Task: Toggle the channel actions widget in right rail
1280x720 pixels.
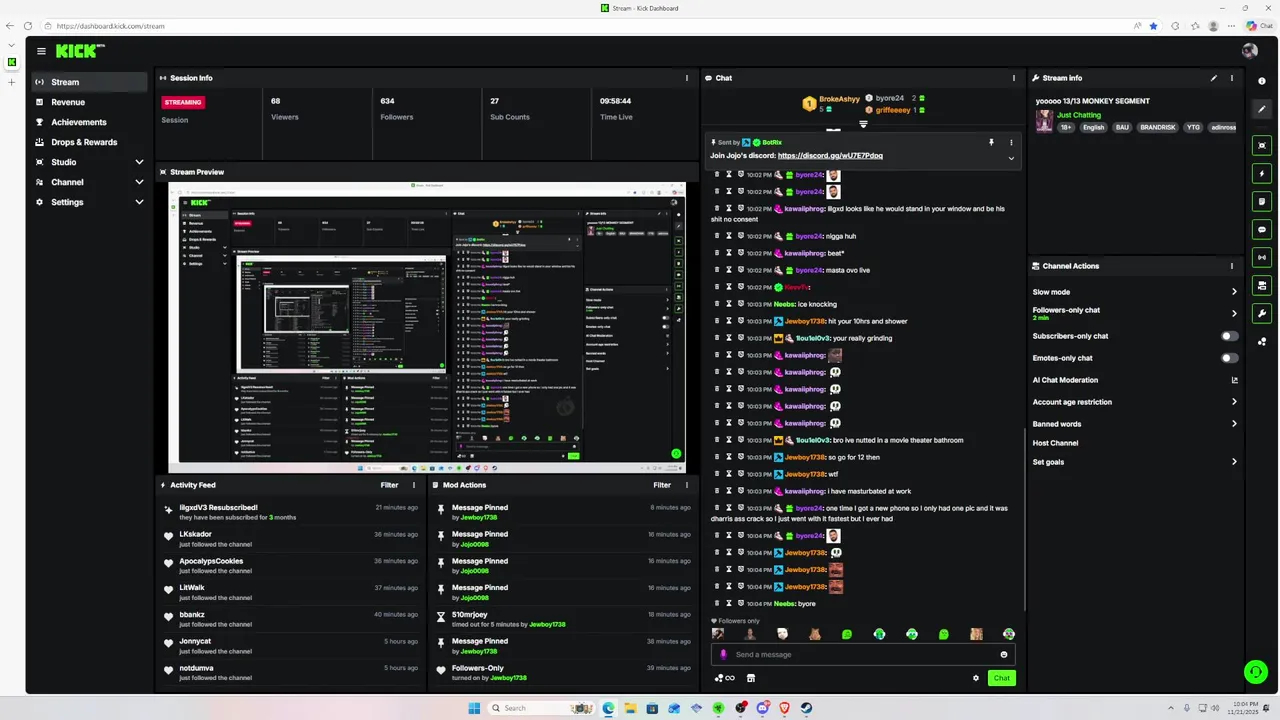Action: pos(1262,285)
